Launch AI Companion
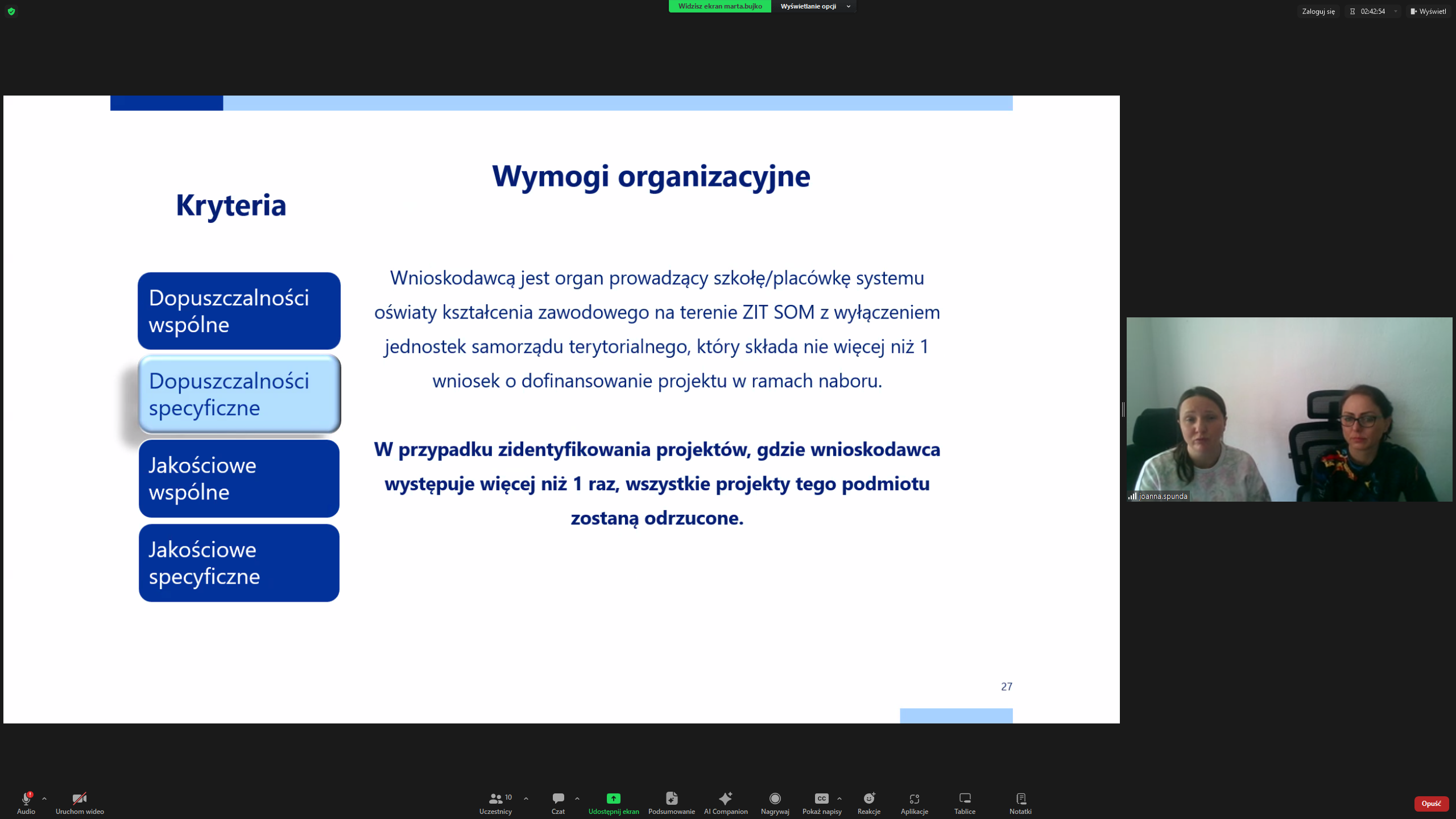 click(x=726, y=803)
